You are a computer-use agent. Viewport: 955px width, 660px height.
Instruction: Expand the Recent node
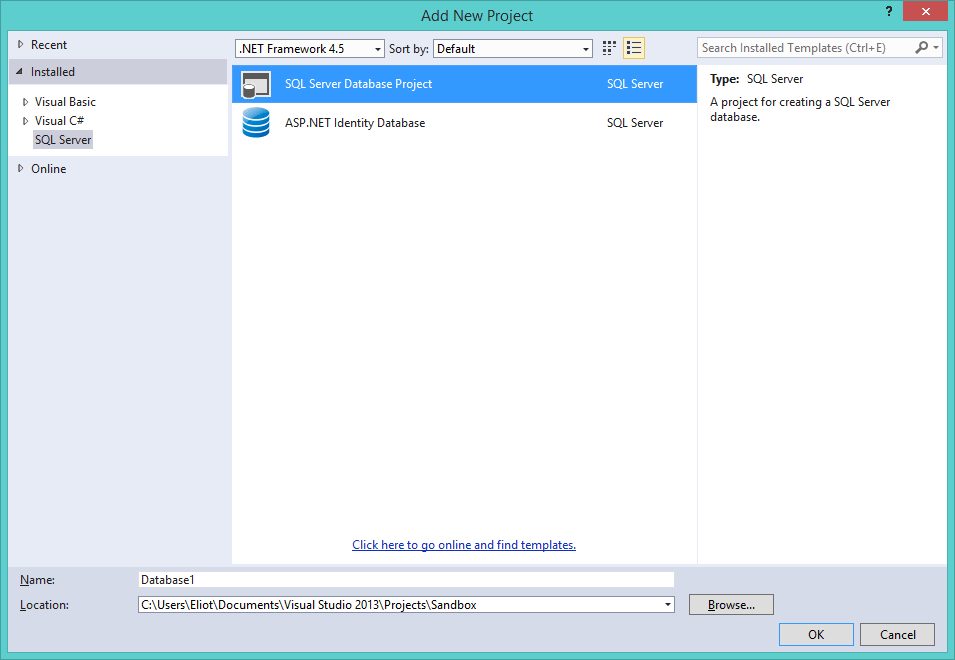tap(20, 44)
